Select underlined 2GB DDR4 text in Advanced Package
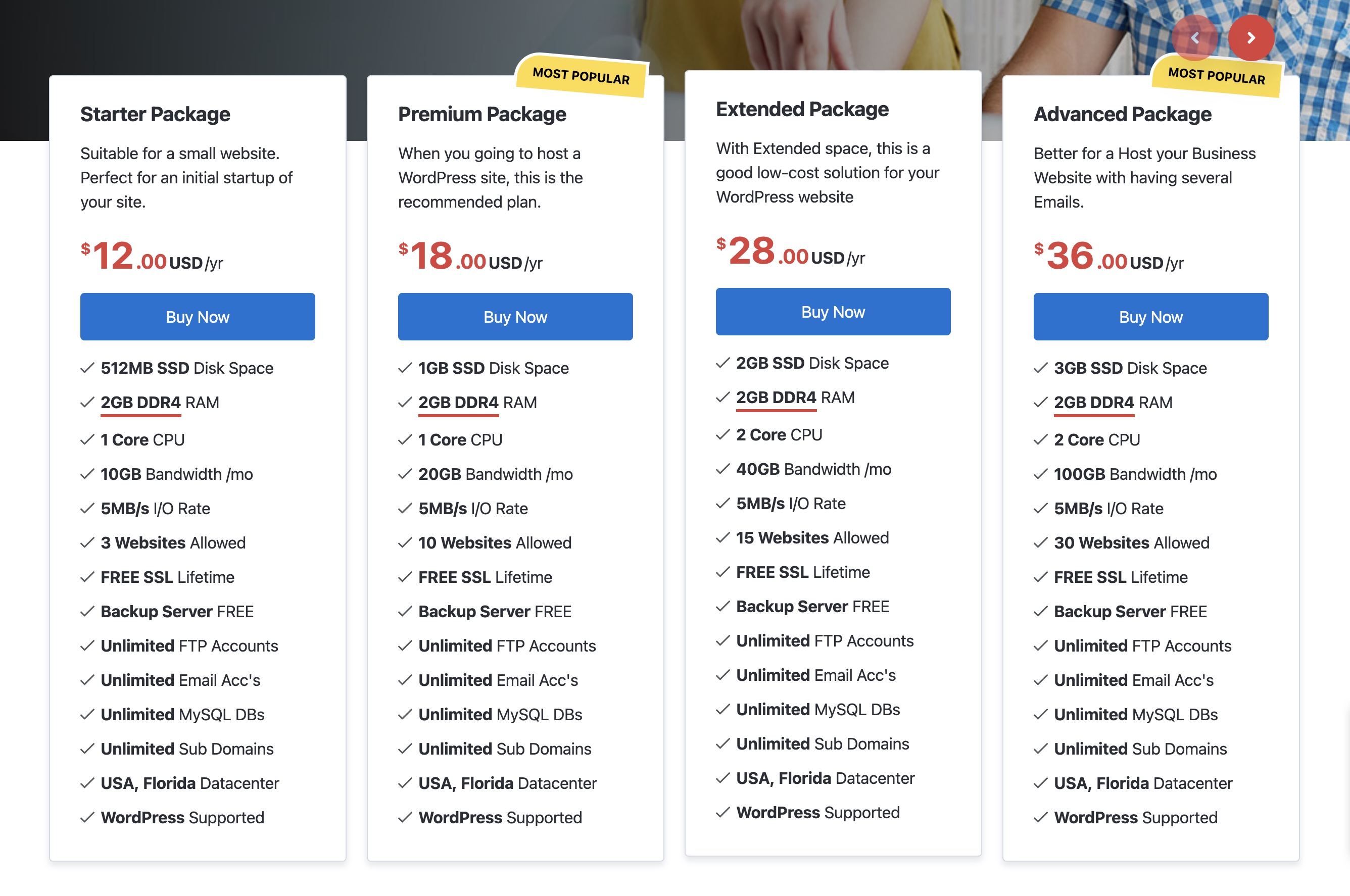1350x896 pixels. [1094, 403]
